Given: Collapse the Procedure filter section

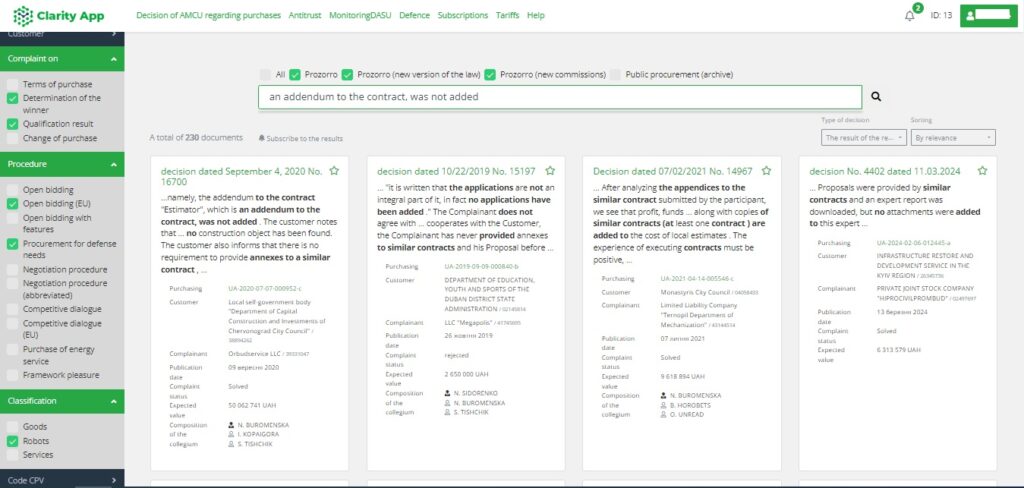Looking at the screenshot, I should (x=113, y=164).
